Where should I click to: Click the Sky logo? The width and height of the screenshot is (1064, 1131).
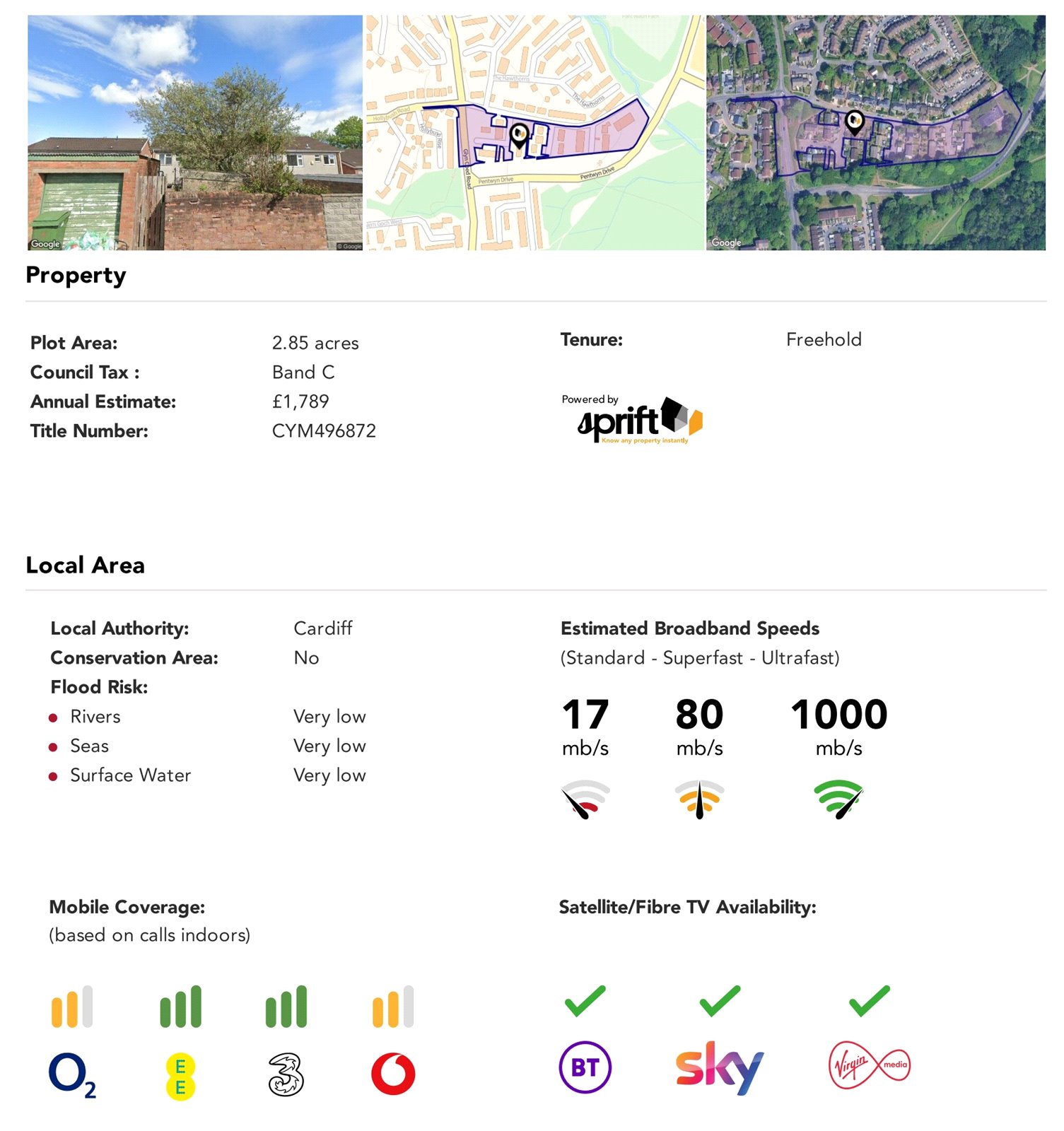[x=719, y=1067]
